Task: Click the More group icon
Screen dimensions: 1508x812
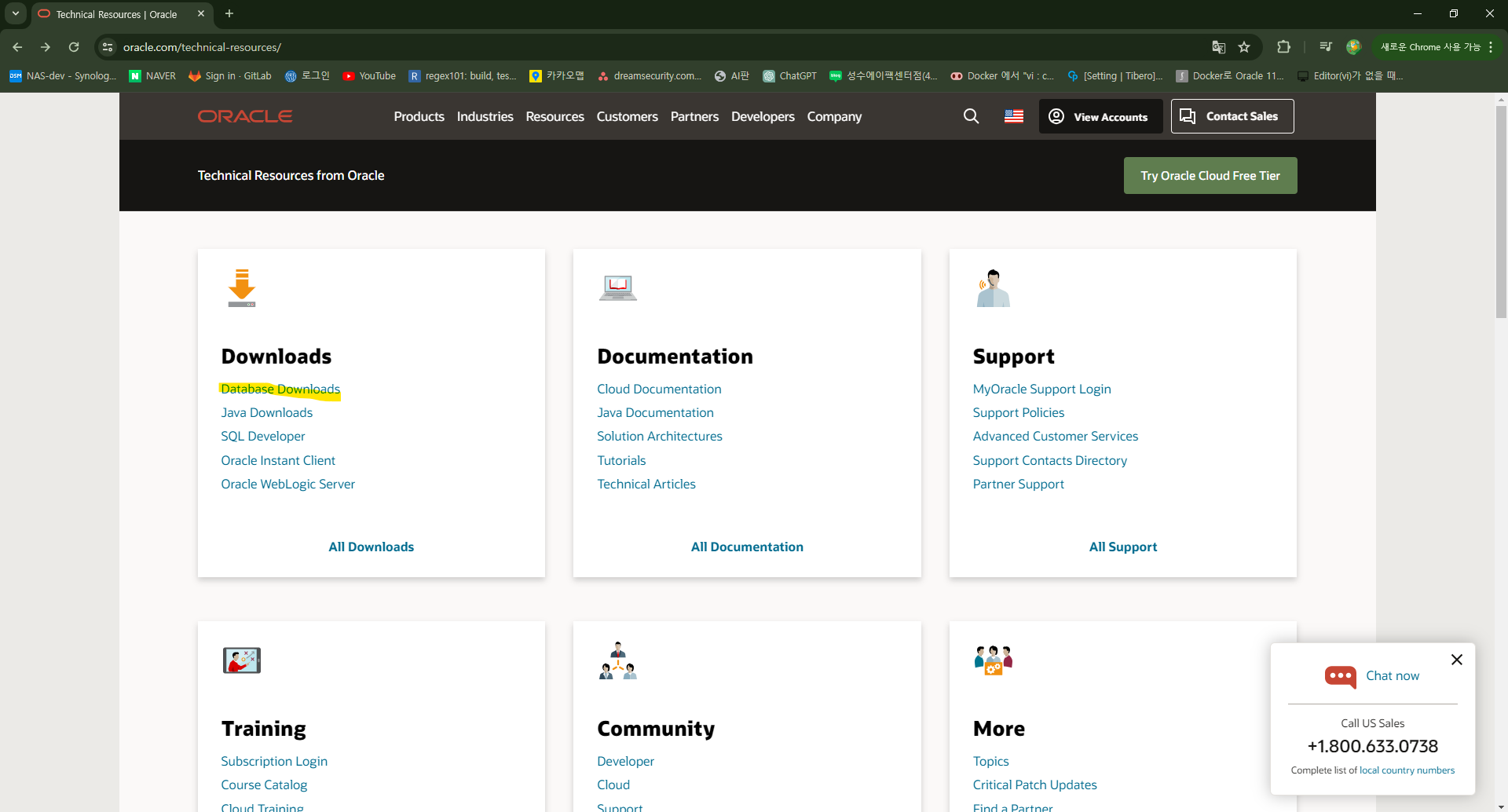Action: coord(994,660)
